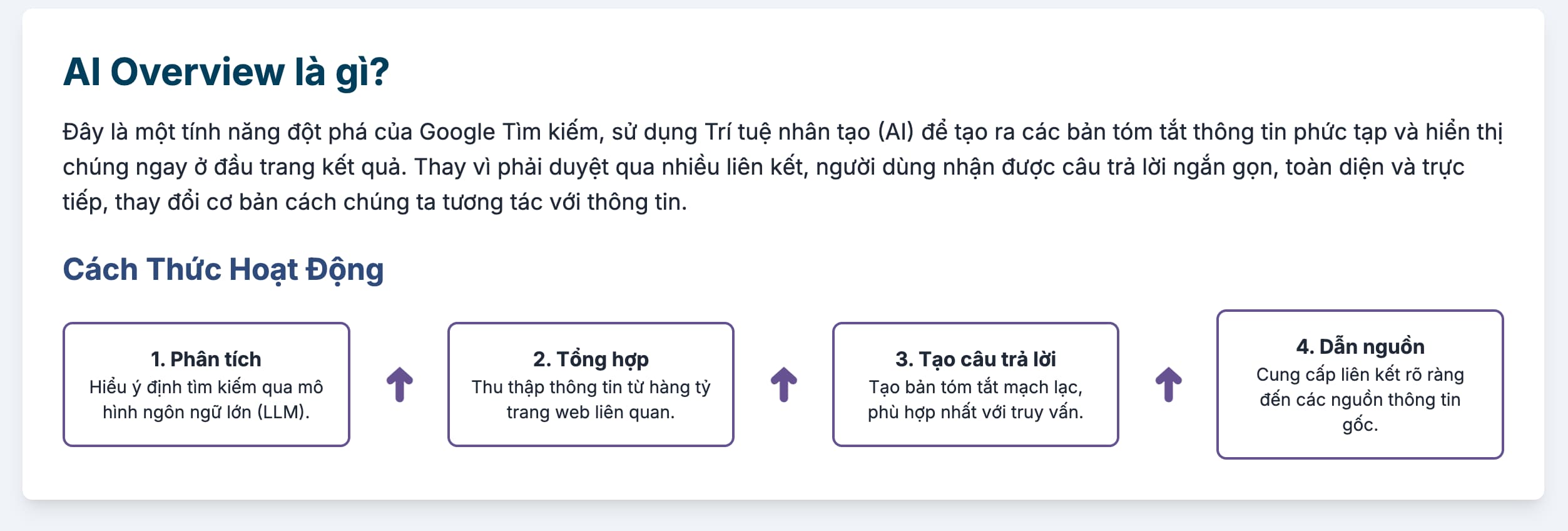Select the '1. Phân tích' card title
The height and width of the screenshot is (531, 1568).
pos(206,359)
